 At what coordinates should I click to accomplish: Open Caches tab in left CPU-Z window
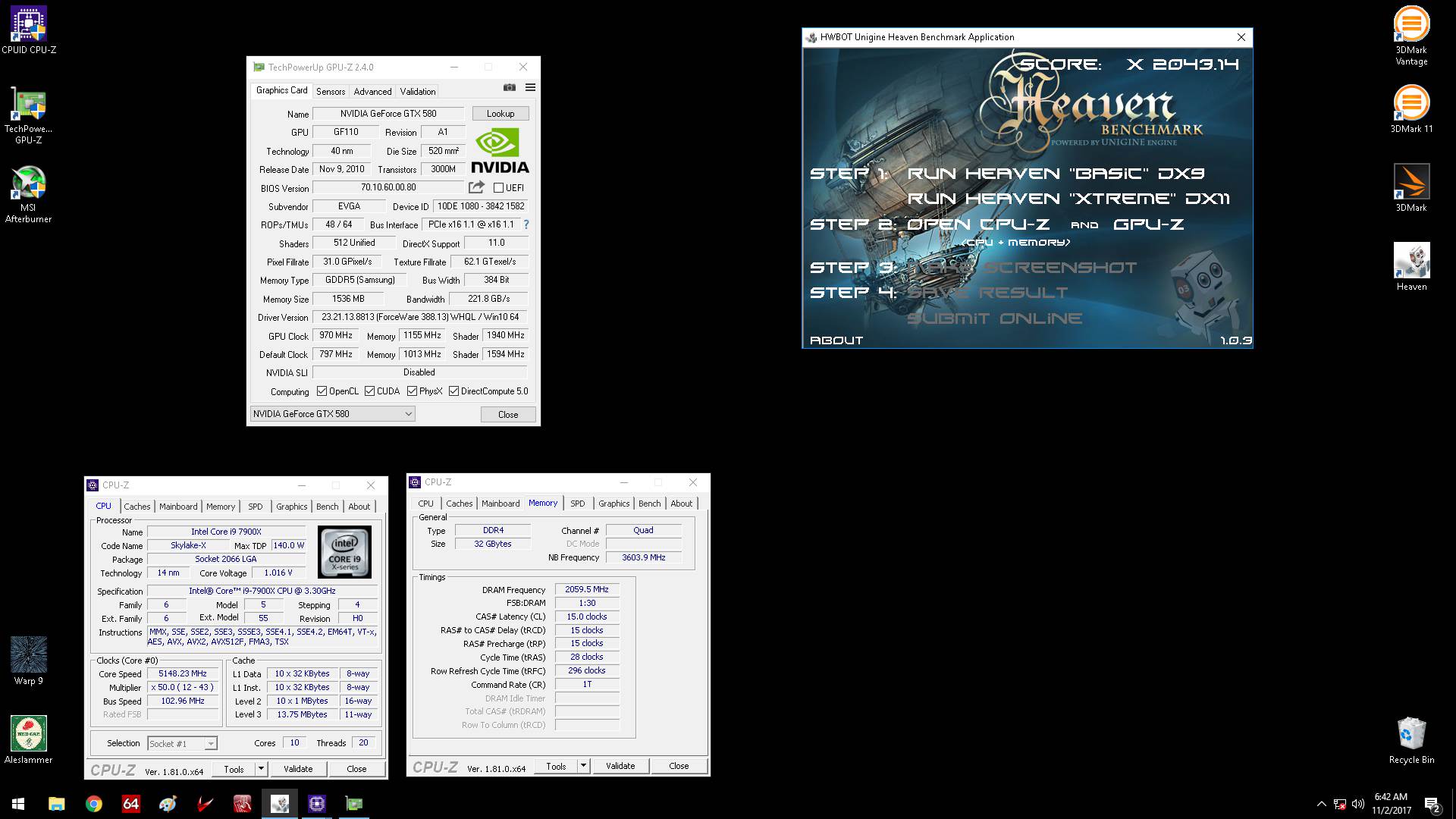click(137, 507)
